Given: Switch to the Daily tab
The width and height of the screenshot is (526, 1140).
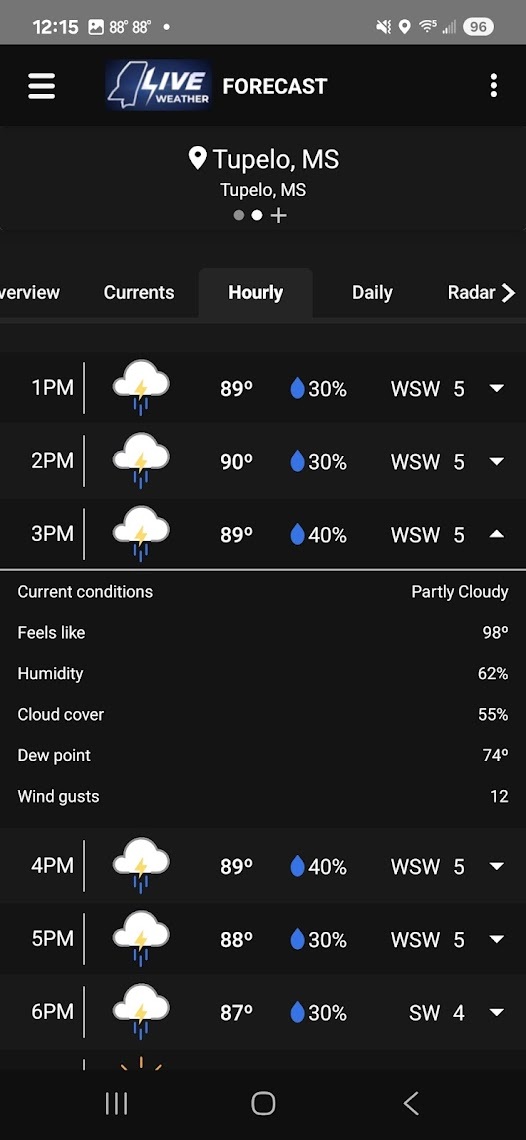Looking at the screenshot, I should point(372,292).
